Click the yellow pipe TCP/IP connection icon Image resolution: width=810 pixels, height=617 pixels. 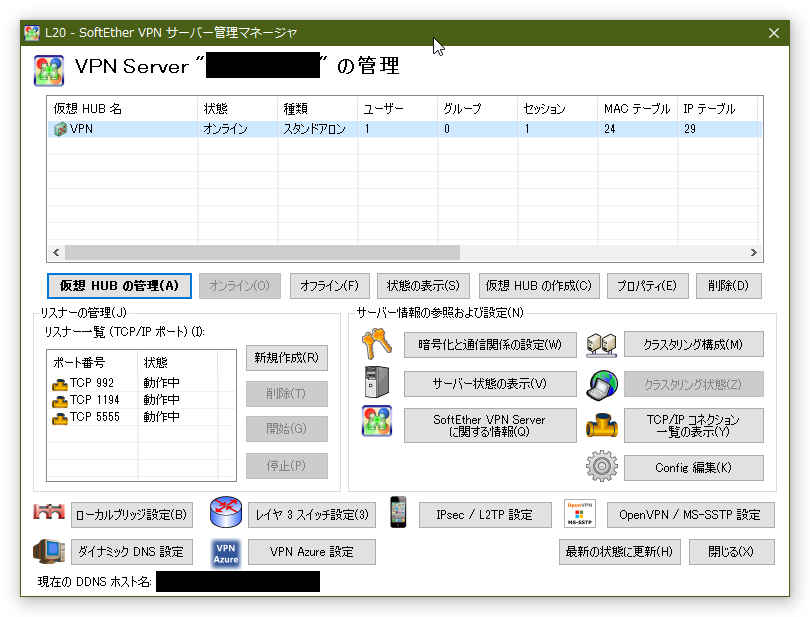click(x=602, y=425)
